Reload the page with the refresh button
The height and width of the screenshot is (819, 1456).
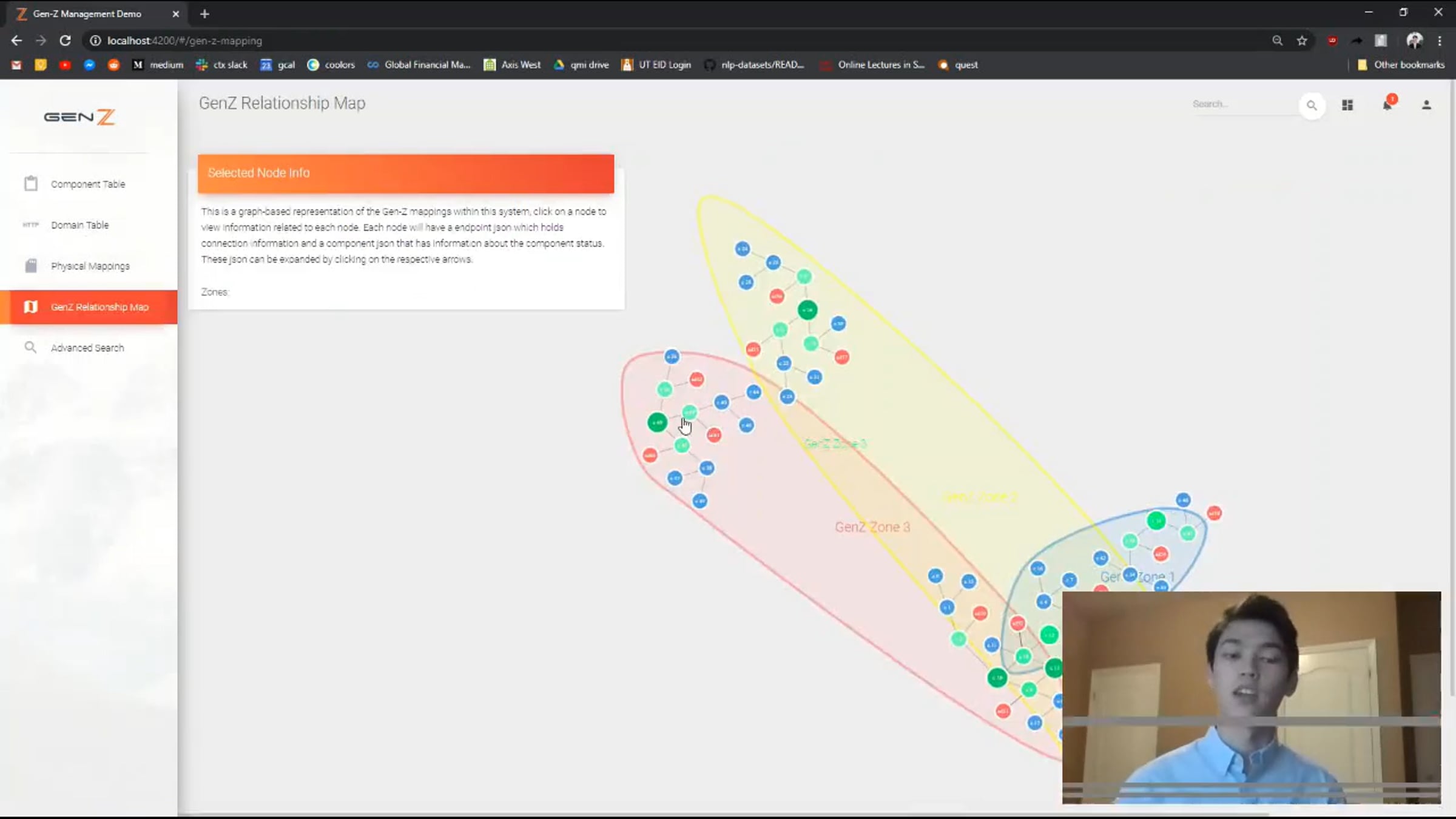pos(65,41)
